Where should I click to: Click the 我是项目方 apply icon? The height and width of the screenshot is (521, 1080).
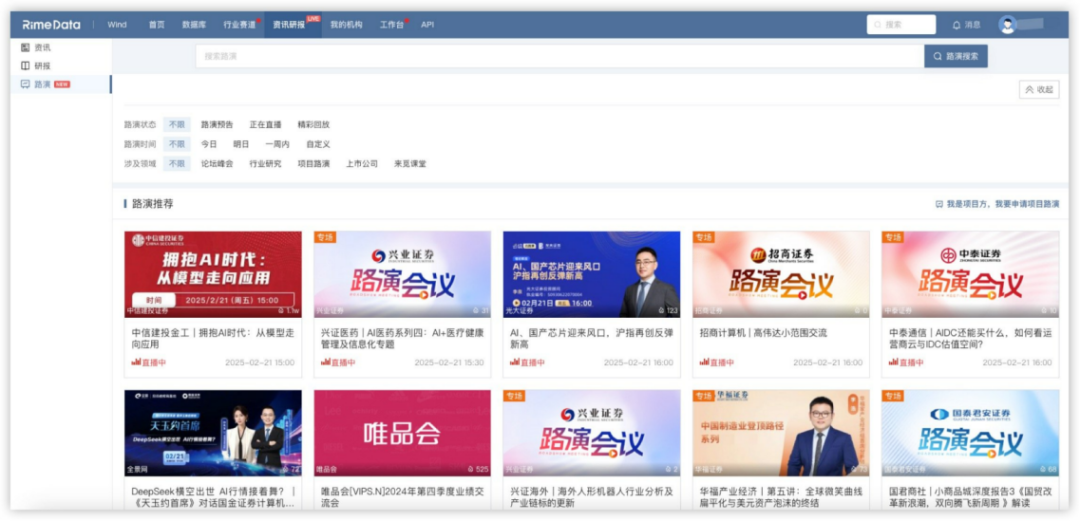point(939,204)
